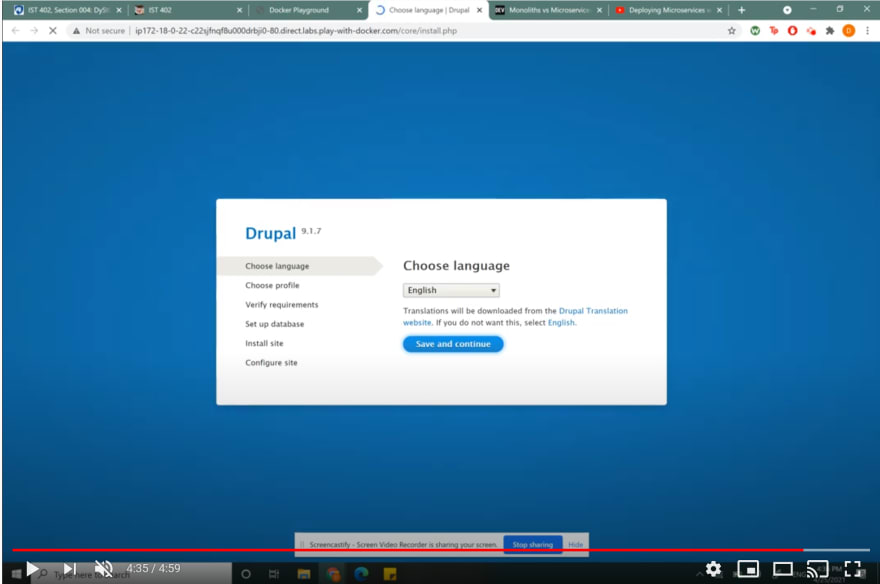Switch to the IST 402 Section 004 tab
This screenshot has height=584, width=880.
click(67, 10)
